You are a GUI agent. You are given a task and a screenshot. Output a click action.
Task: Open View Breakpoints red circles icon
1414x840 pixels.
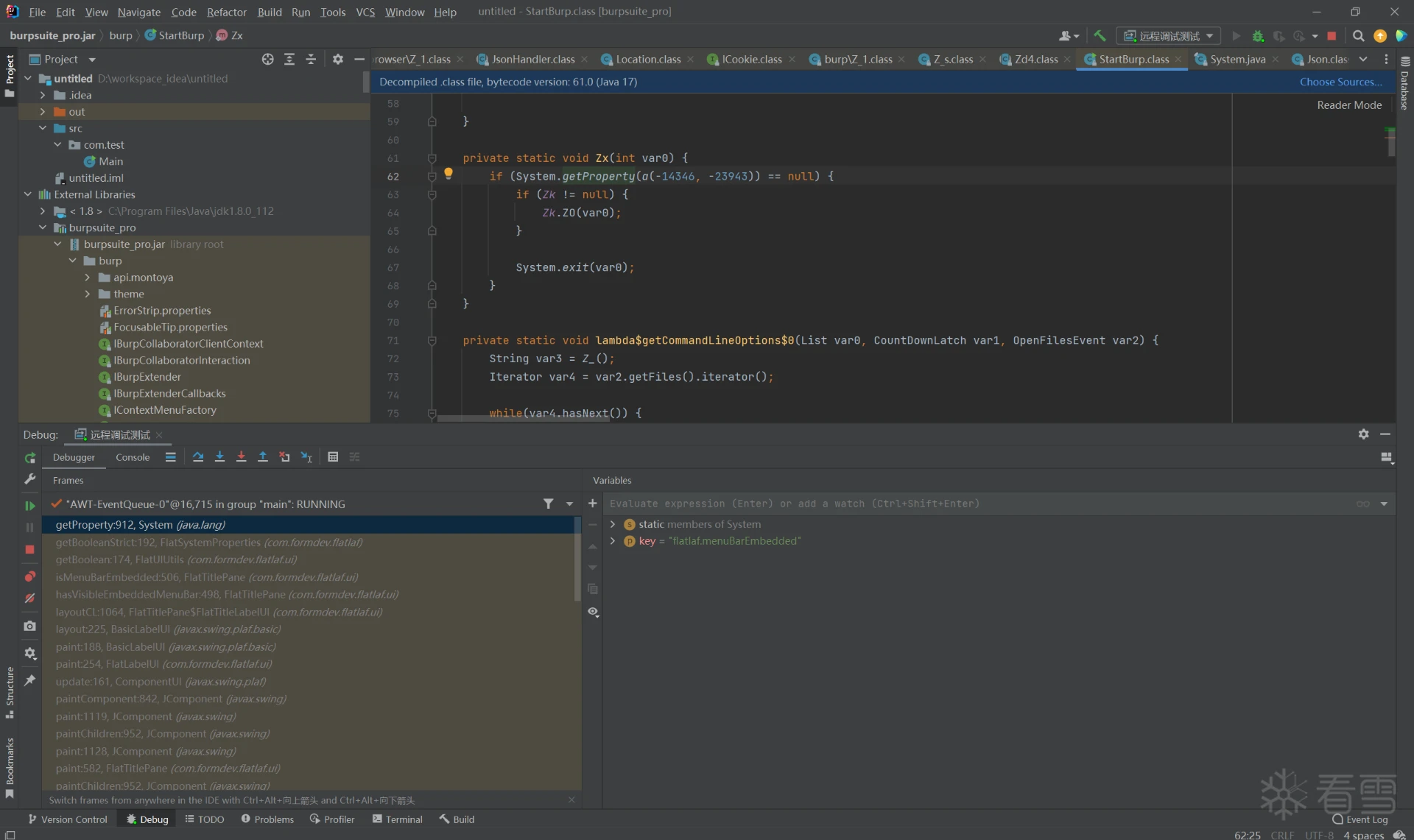tap(29, 576)
